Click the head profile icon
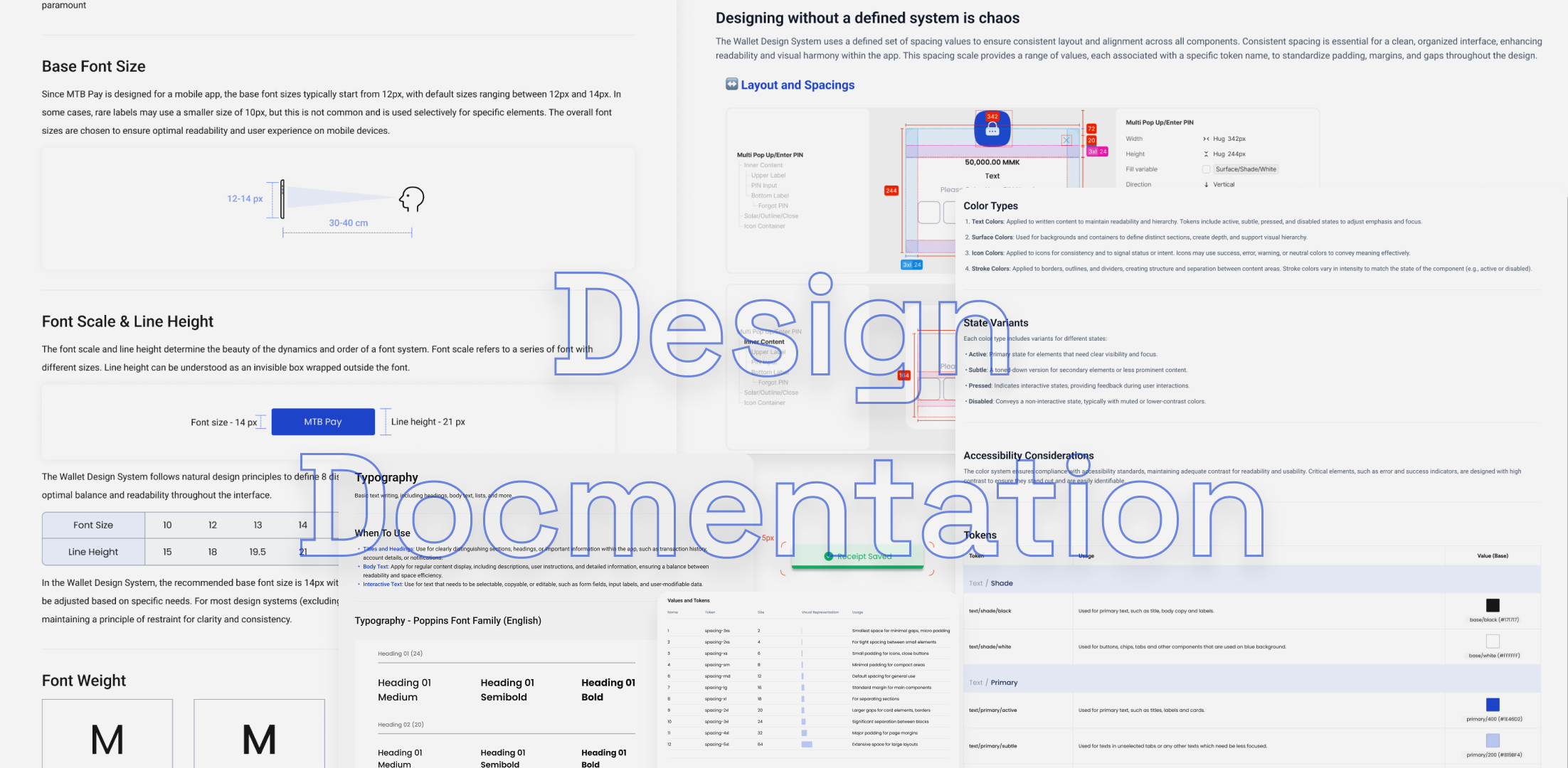 point(411,199)
